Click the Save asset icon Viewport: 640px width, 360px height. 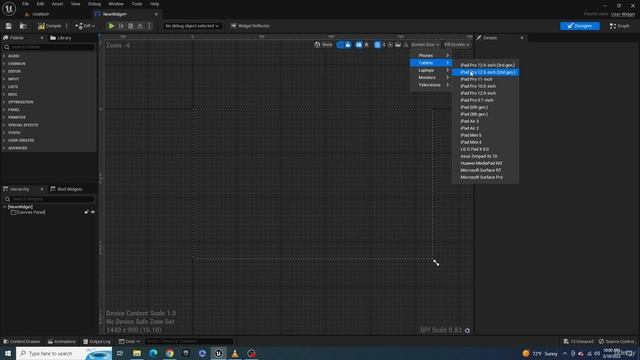[x=9, y=26]
